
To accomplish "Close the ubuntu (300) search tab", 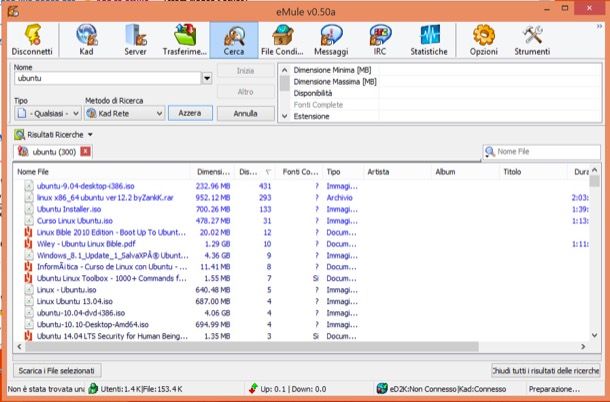I will click(85, 151).
